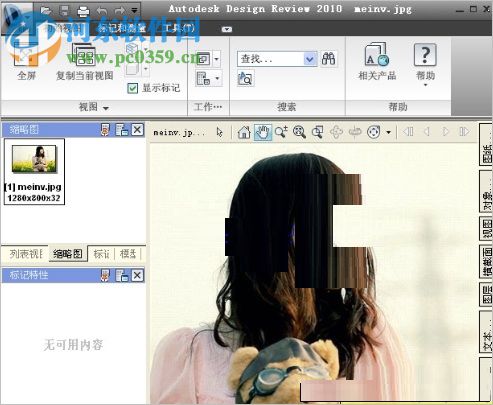Expand quick access toolbar customization arrow
493x405 pixels.
coord(134,11)
